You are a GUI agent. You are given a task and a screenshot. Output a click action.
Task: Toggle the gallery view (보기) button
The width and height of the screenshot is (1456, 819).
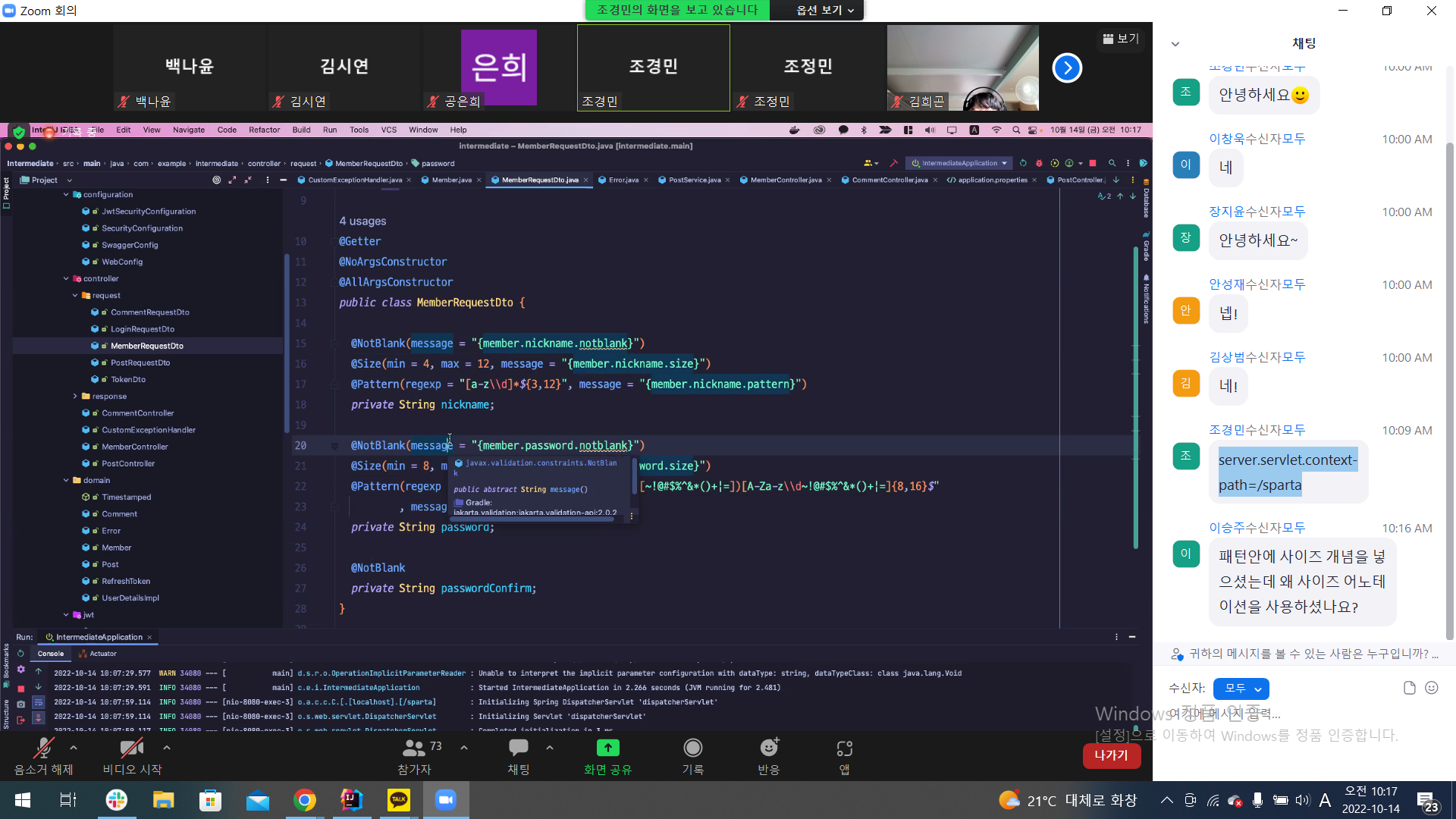1121,39
